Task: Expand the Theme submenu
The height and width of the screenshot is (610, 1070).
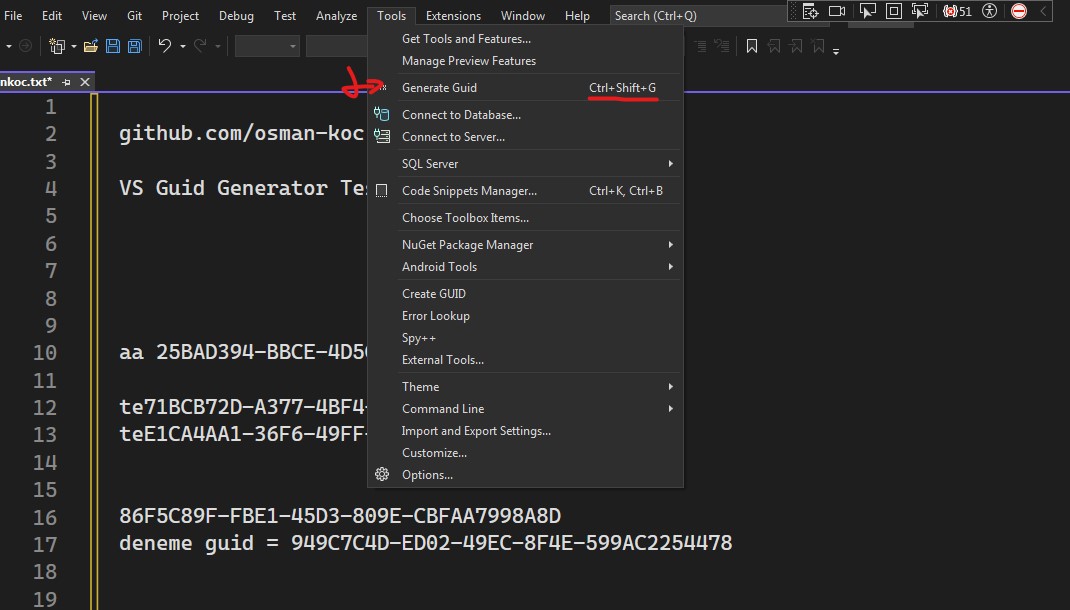Action: click(x=670, y=387)
